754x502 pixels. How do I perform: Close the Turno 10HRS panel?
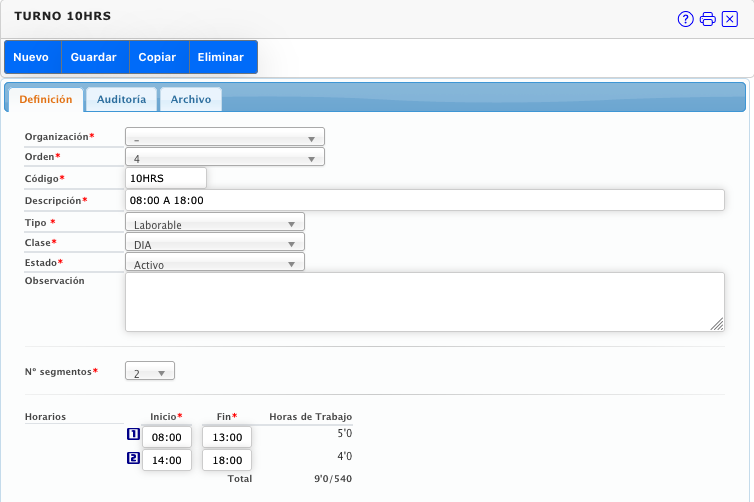[729, 19]
